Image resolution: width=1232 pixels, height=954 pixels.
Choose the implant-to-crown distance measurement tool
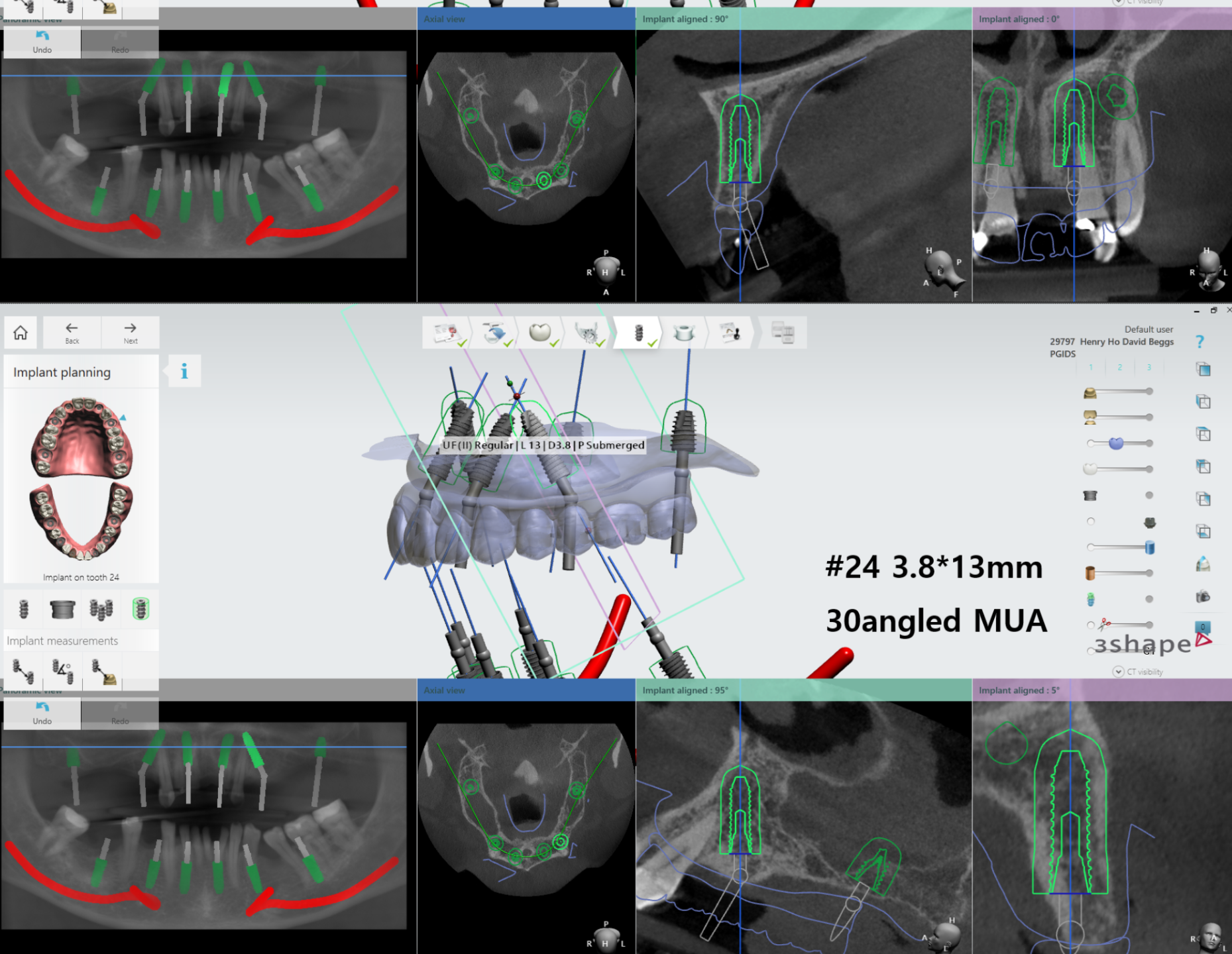click(x=103, y=671)
